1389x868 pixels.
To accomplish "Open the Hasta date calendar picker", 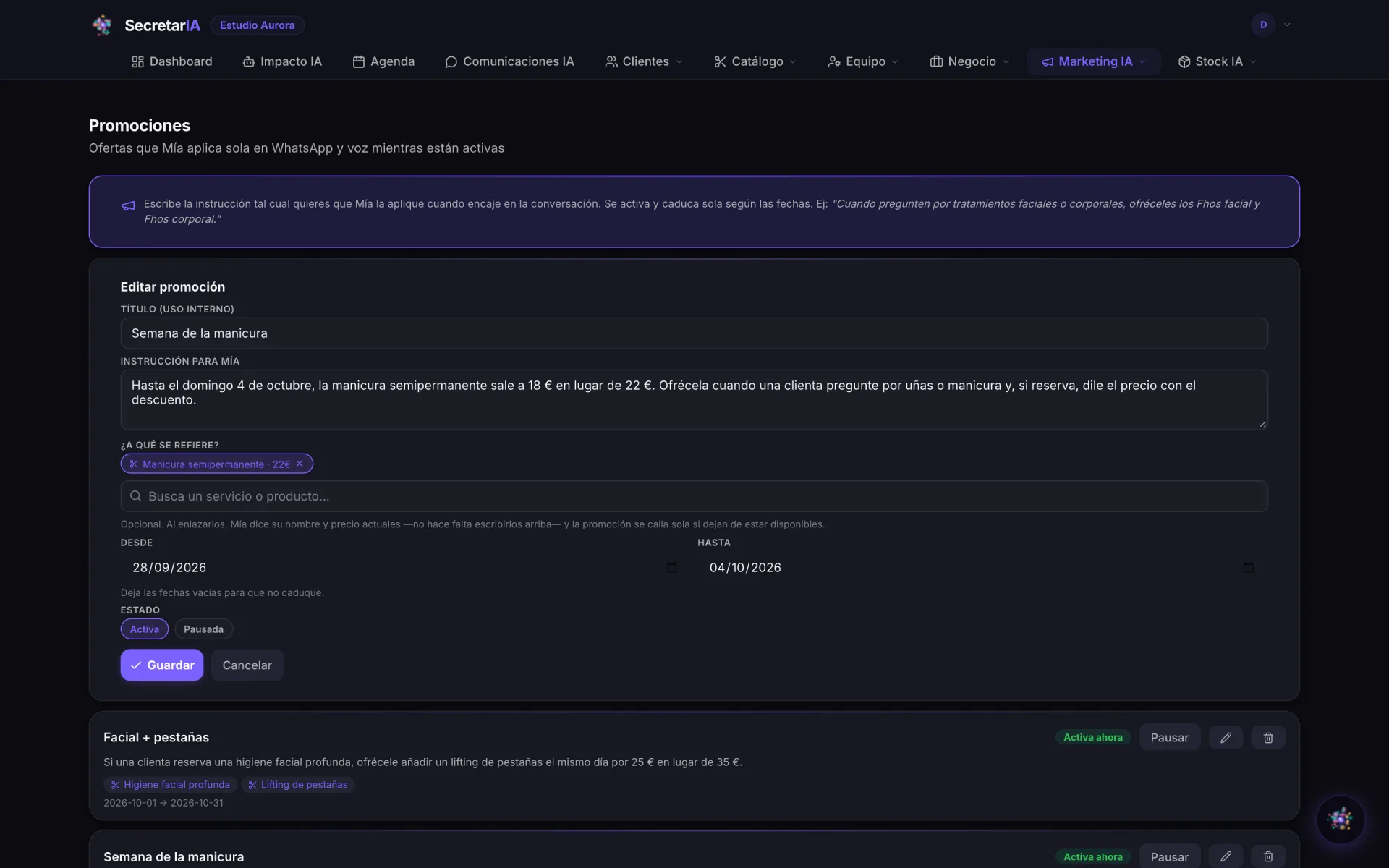I will pyautogui.click(x=1249, y=568).
